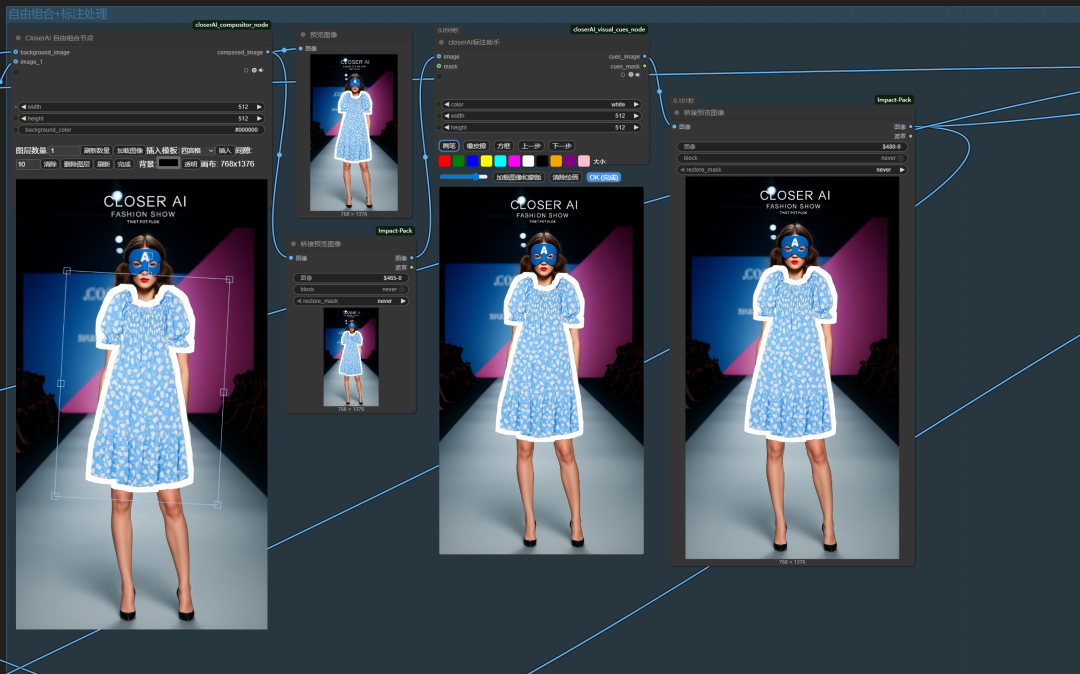
Task: Toggle the block switch in the middle 桥接预览图像 node
Action: [x=402, y=289]
